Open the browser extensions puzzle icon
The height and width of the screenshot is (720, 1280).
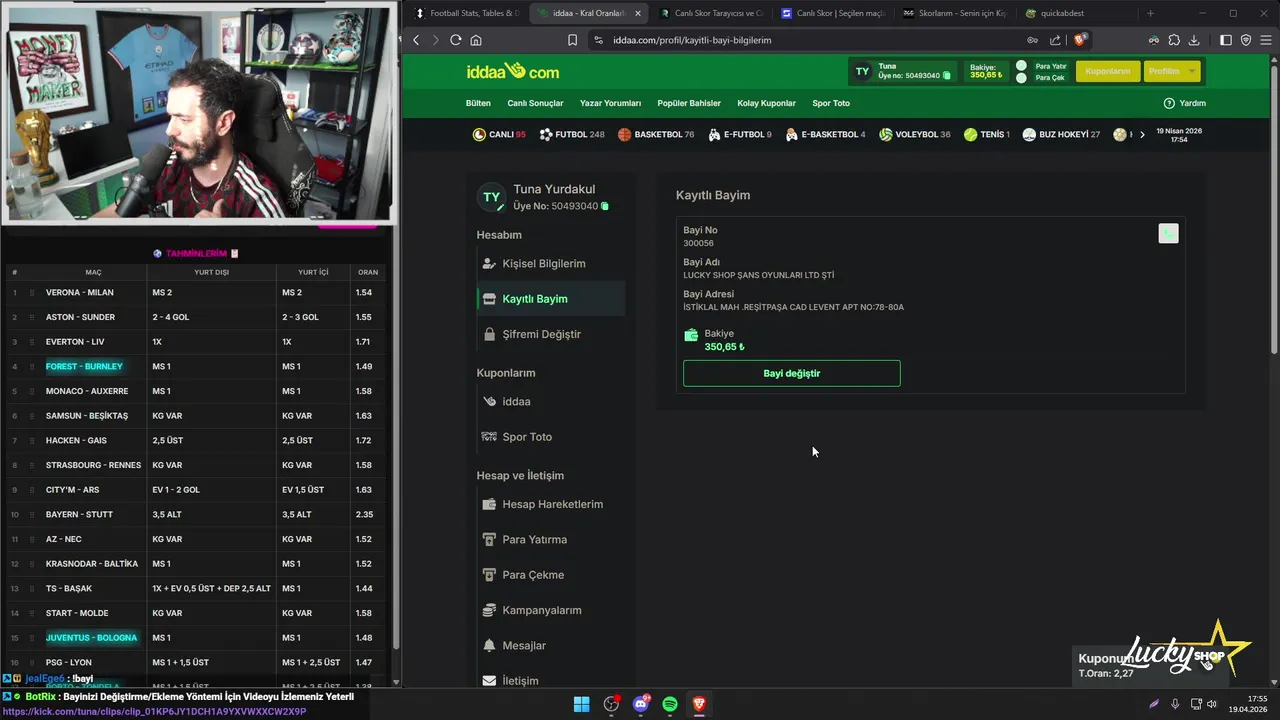click(1174, 40)
